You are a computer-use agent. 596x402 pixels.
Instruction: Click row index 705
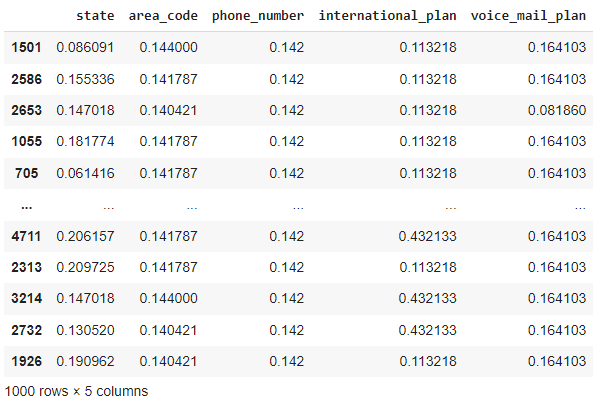[x=26, y=173]
